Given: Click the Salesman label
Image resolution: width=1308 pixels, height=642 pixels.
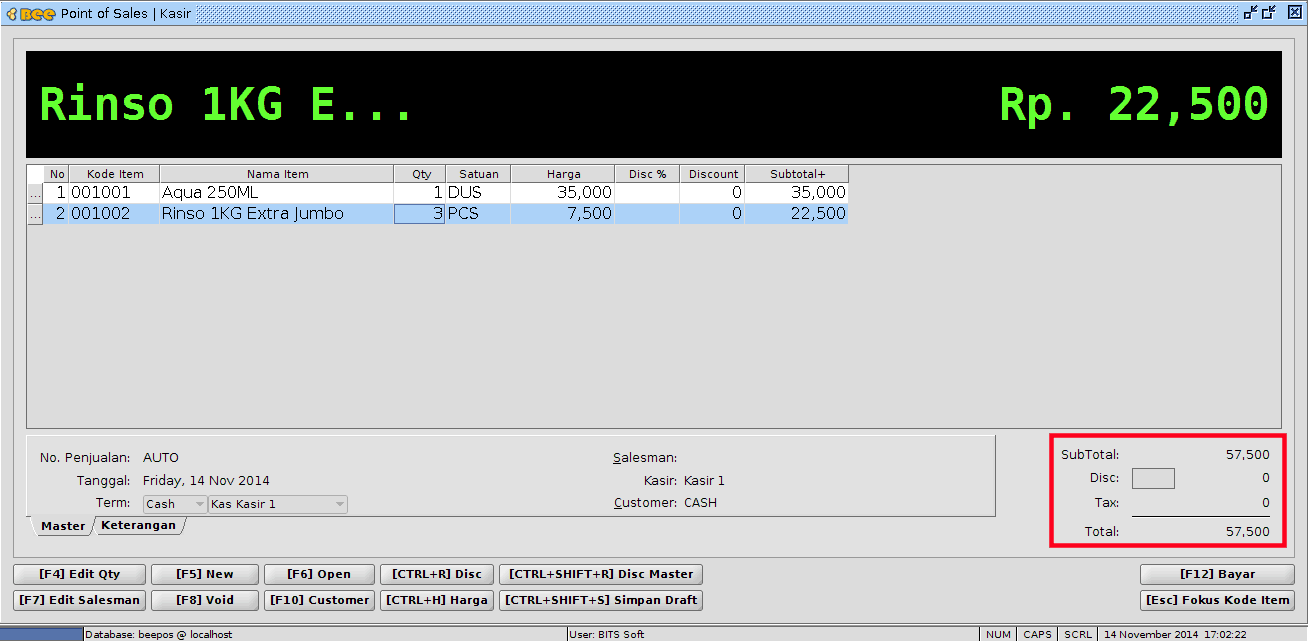Looking at the screenshot, I should point(645,458).
